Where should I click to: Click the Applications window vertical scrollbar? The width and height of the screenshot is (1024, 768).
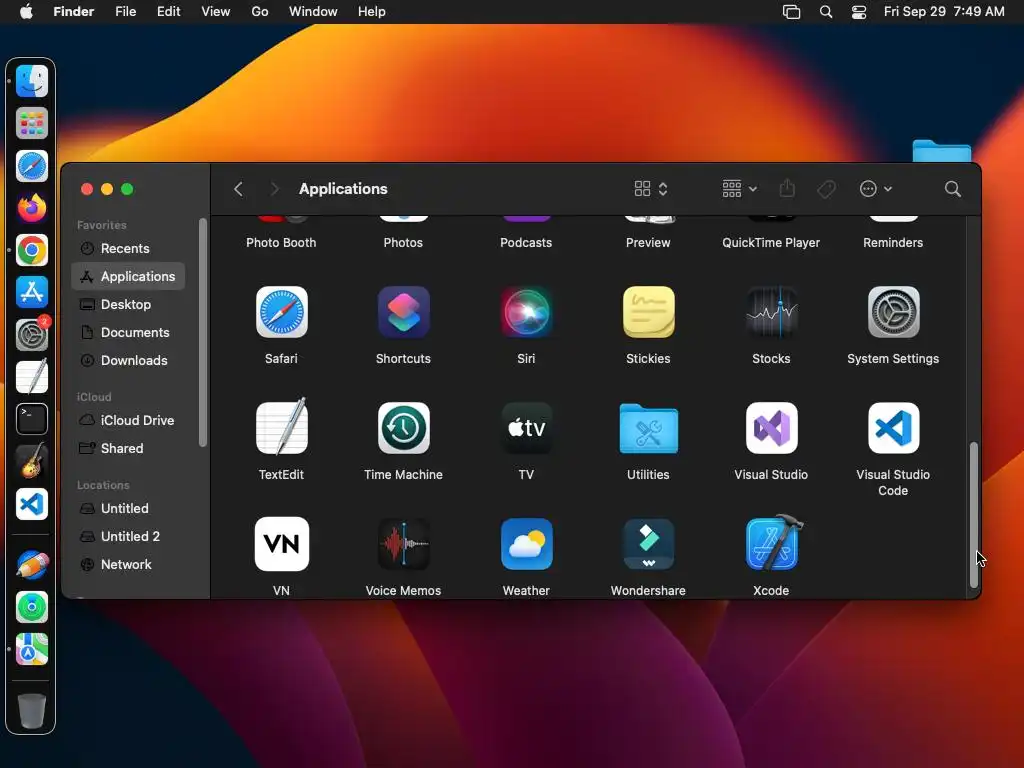coord(974,515)
